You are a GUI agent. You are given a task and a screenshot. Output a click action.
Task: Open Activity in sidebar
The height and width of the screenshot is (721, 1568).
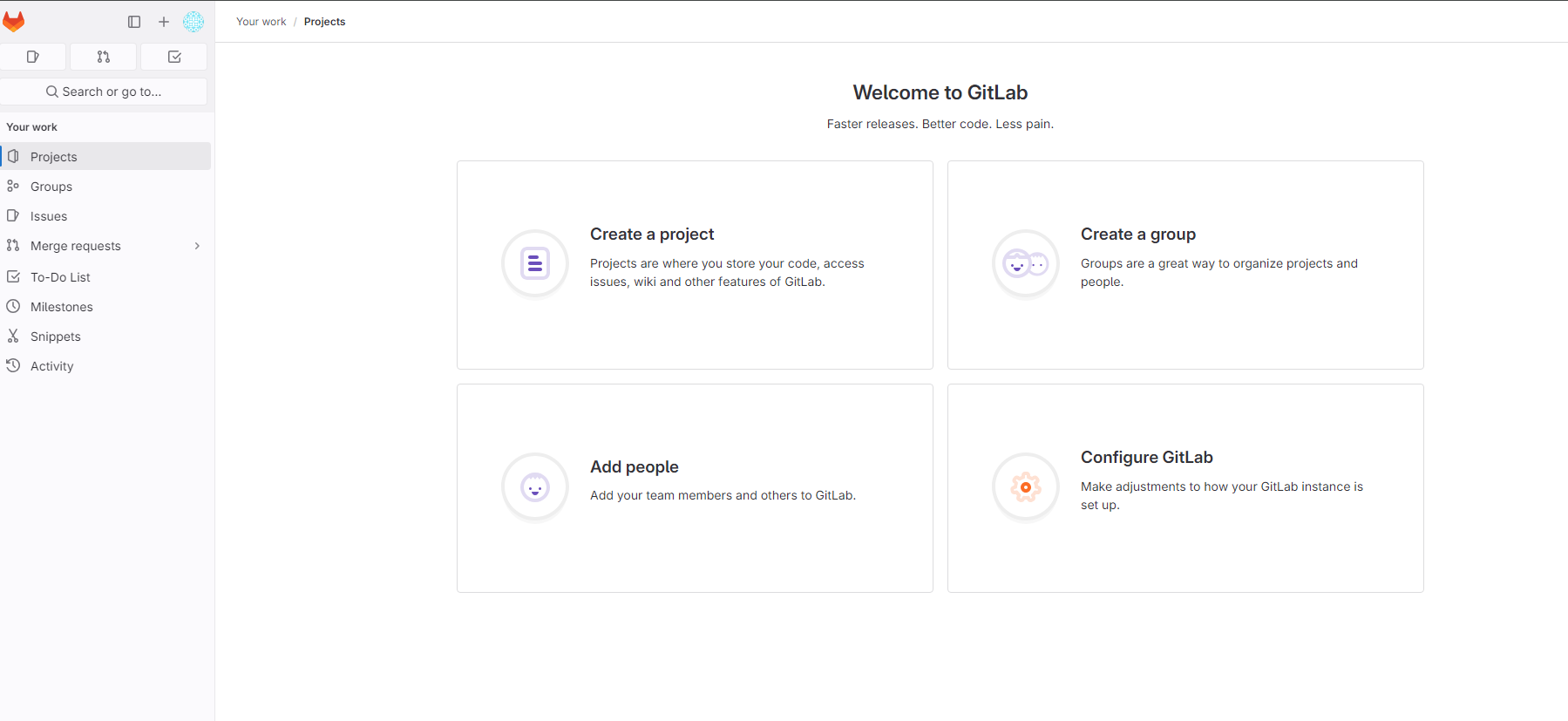click(105, 366)
